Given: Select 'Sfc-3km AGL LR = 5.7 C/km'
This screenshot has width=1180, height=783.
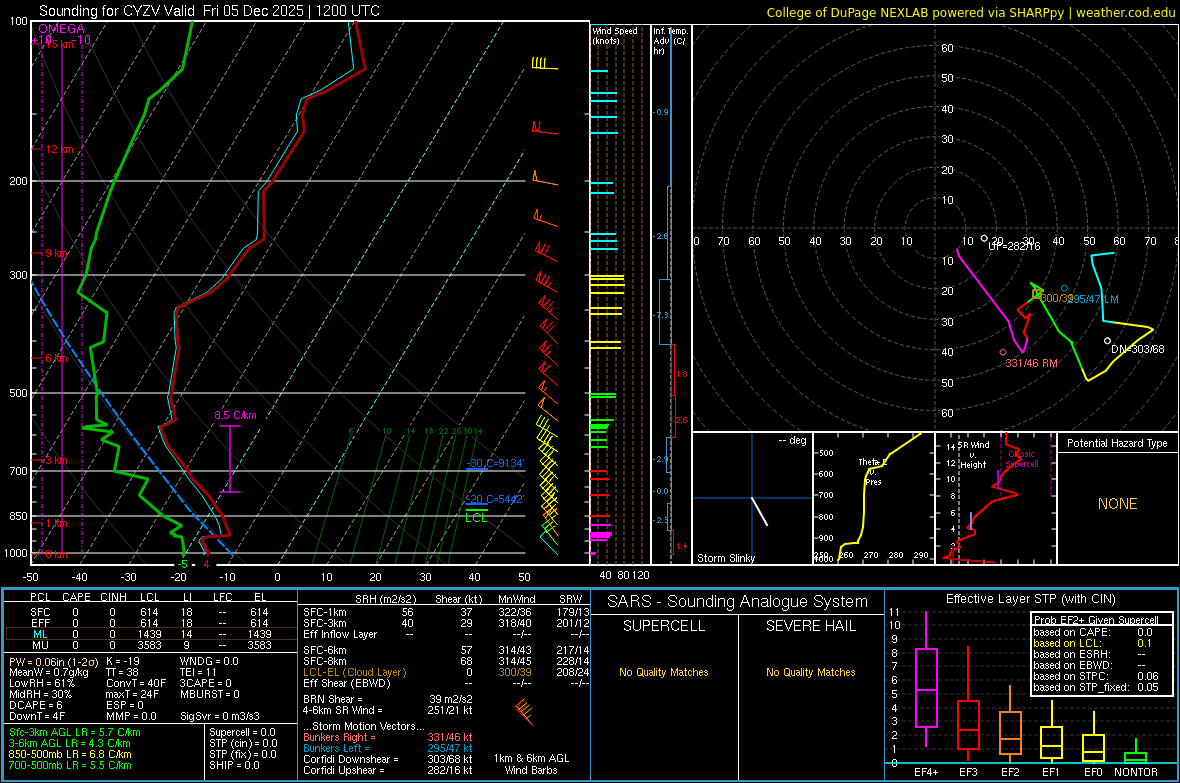Looking at the screenshot, I should point(75,732).
